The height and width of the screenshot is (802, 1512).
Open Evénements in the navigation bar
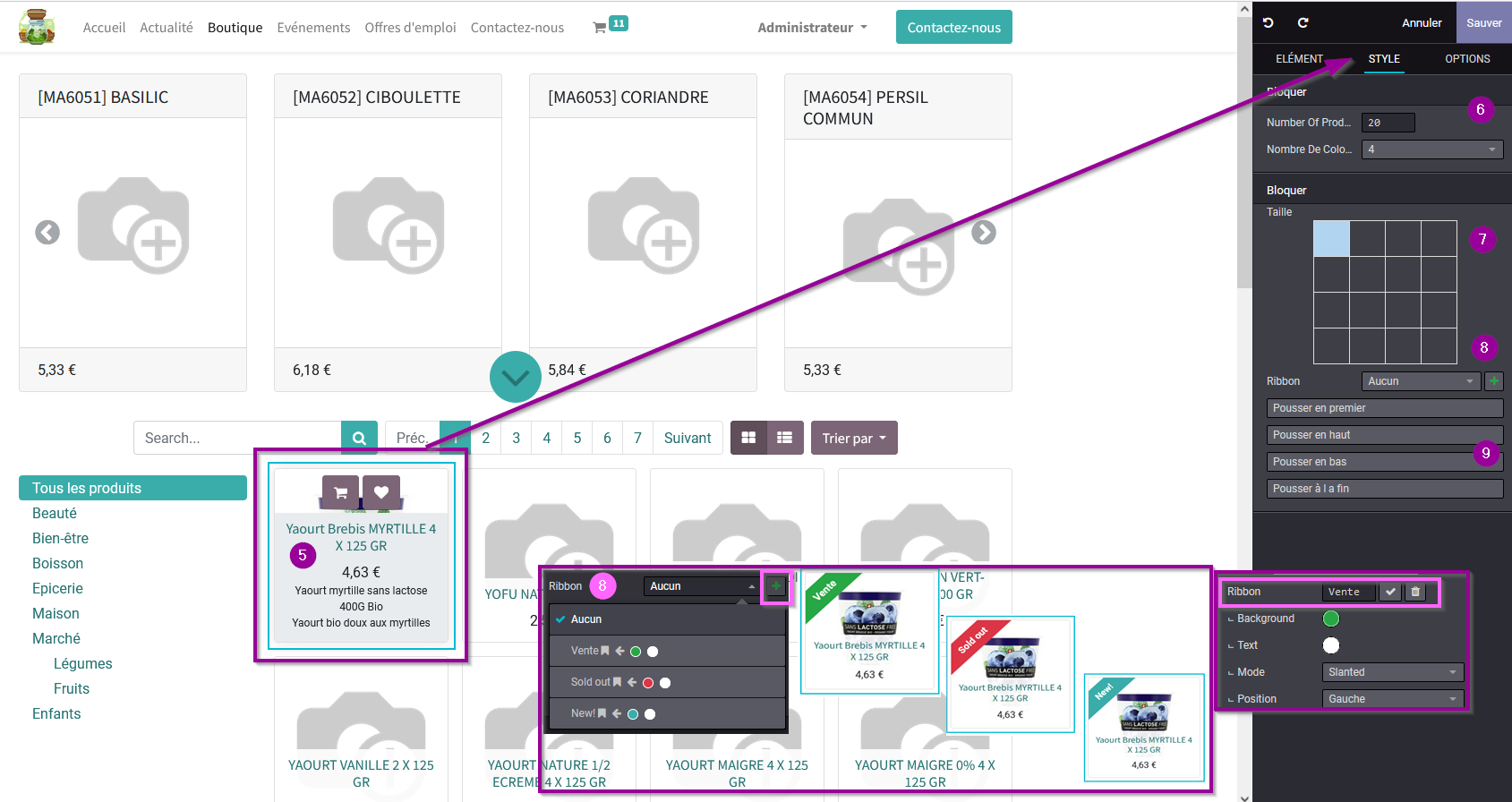pyautogui.click(x=313, y=28)
